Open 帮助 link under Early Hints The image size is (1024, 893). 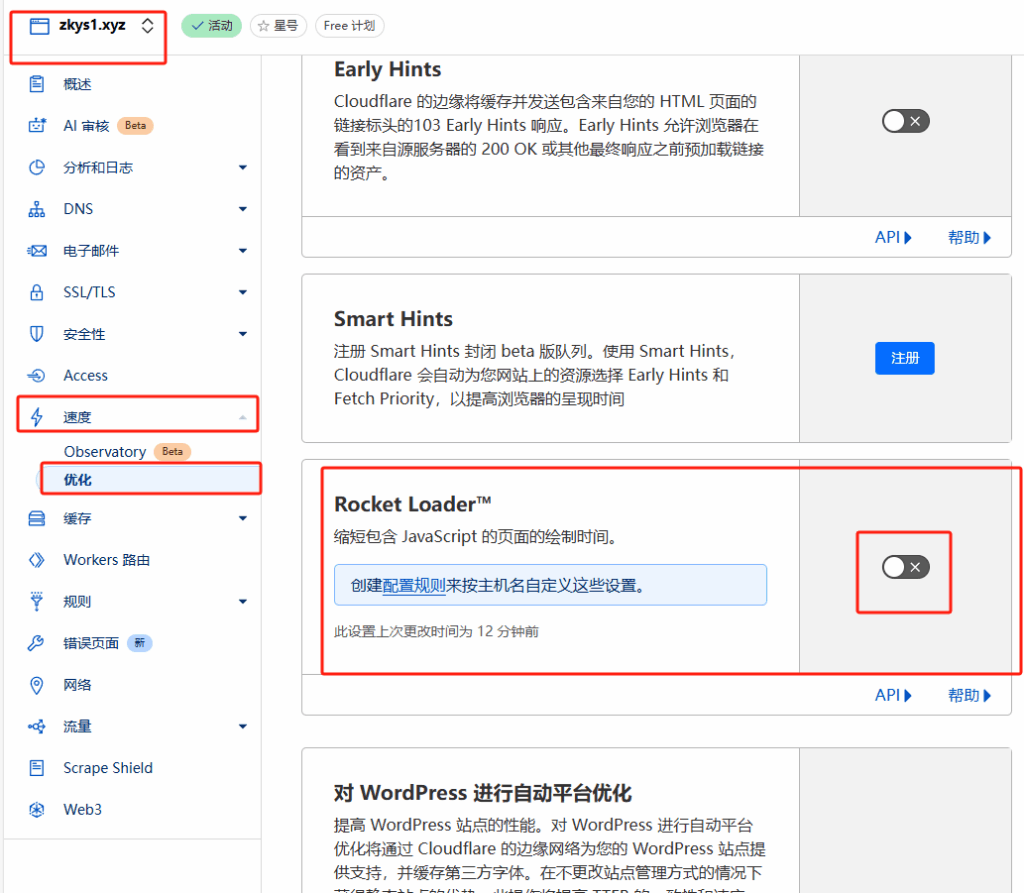[x=969, y=237]
